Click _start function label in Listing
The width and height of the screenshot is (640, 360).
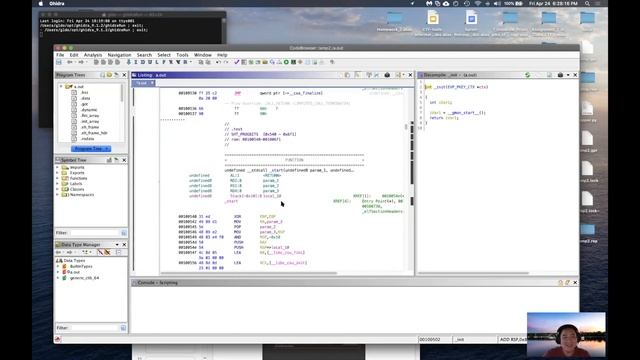[x=231, y=201]
